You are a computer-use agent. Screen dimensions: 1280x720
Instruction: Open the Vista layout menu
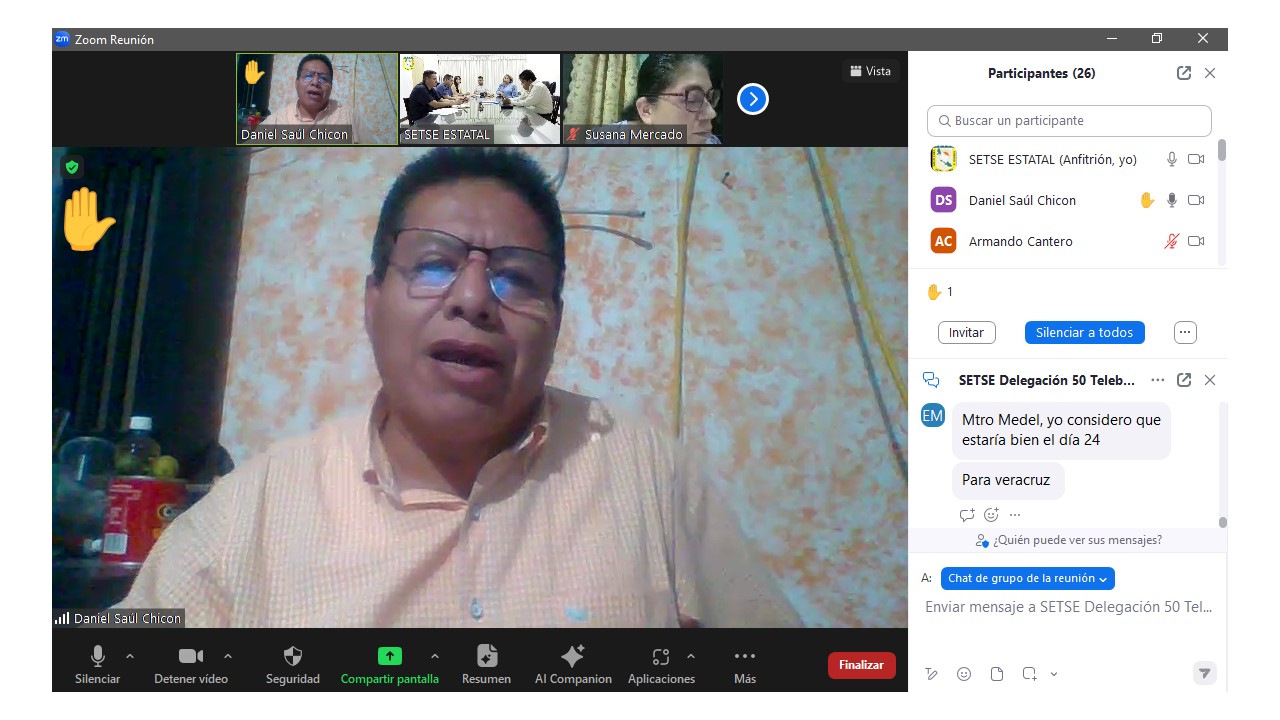coord(870,71)
